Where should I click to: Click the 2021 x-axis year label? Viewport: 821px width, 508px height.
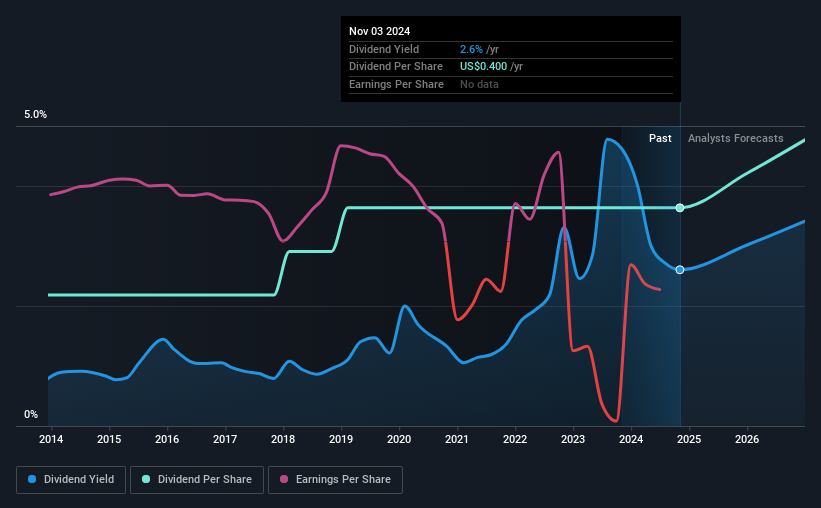click(x=457, y=439)
